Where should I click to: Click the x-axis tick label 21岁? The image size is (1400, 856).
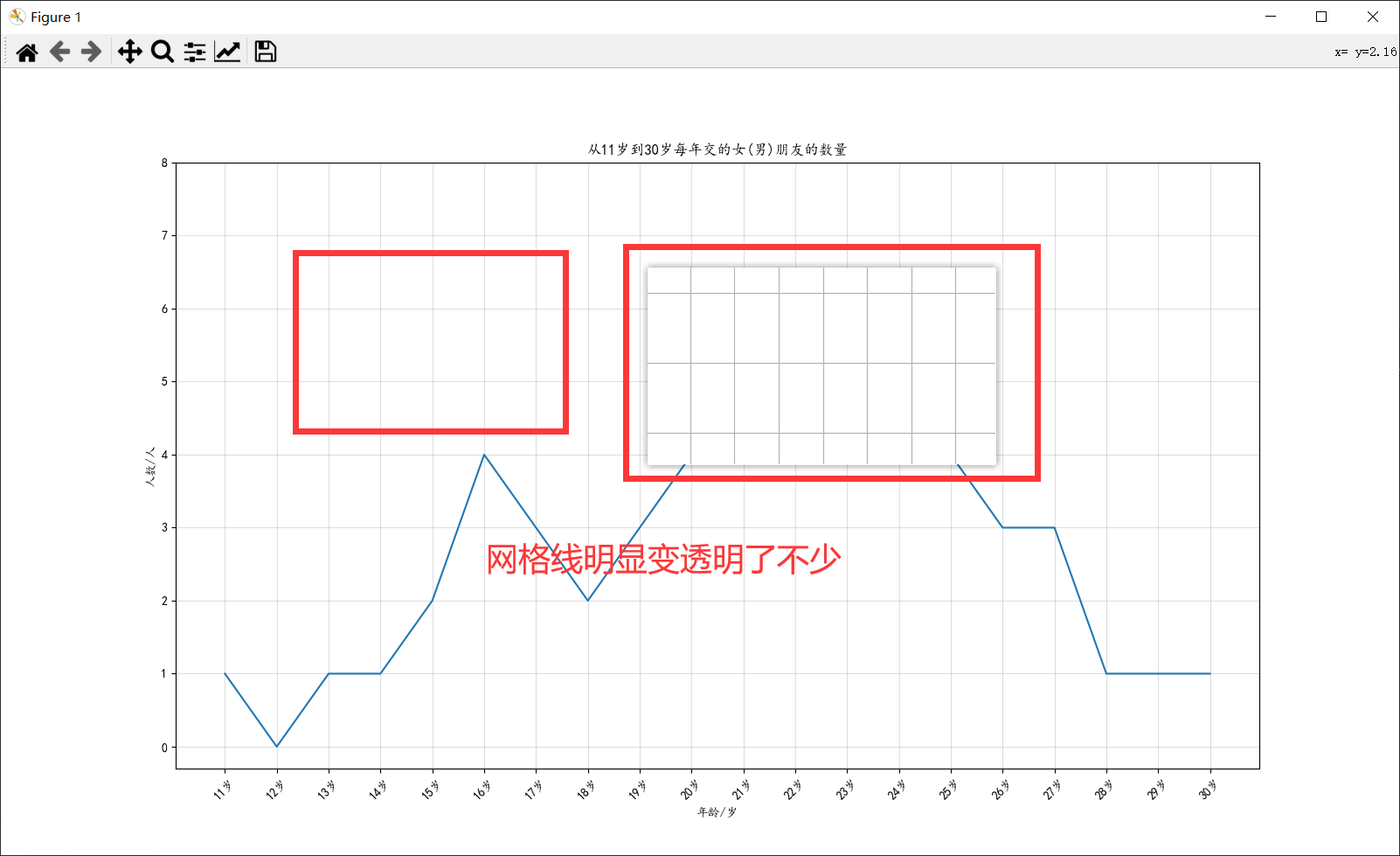point(742,790)
